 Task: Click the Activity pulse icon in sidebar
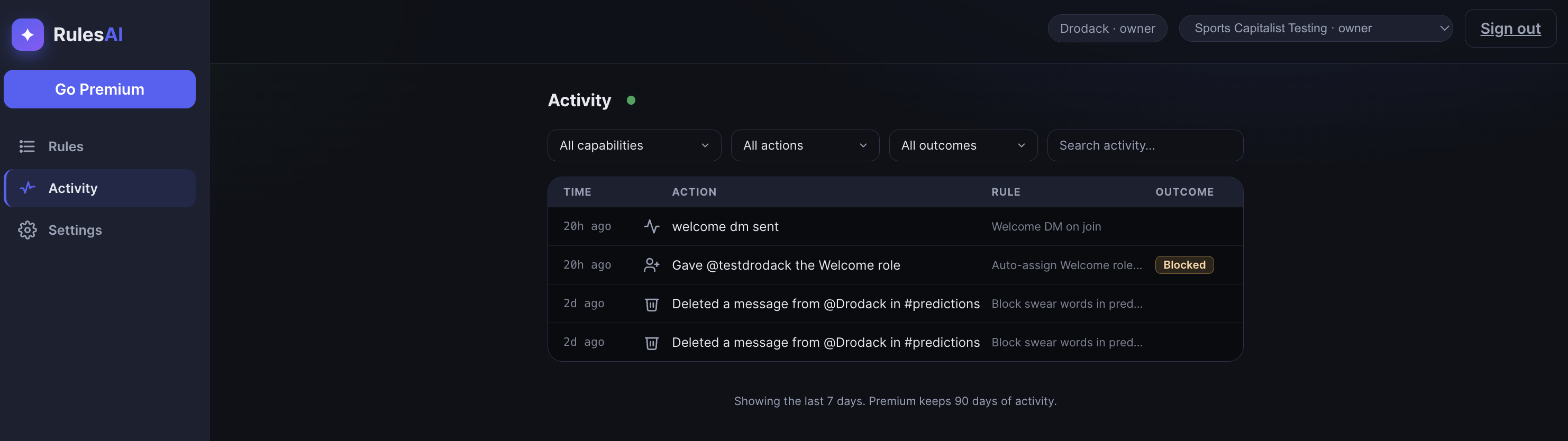point(28,188)
